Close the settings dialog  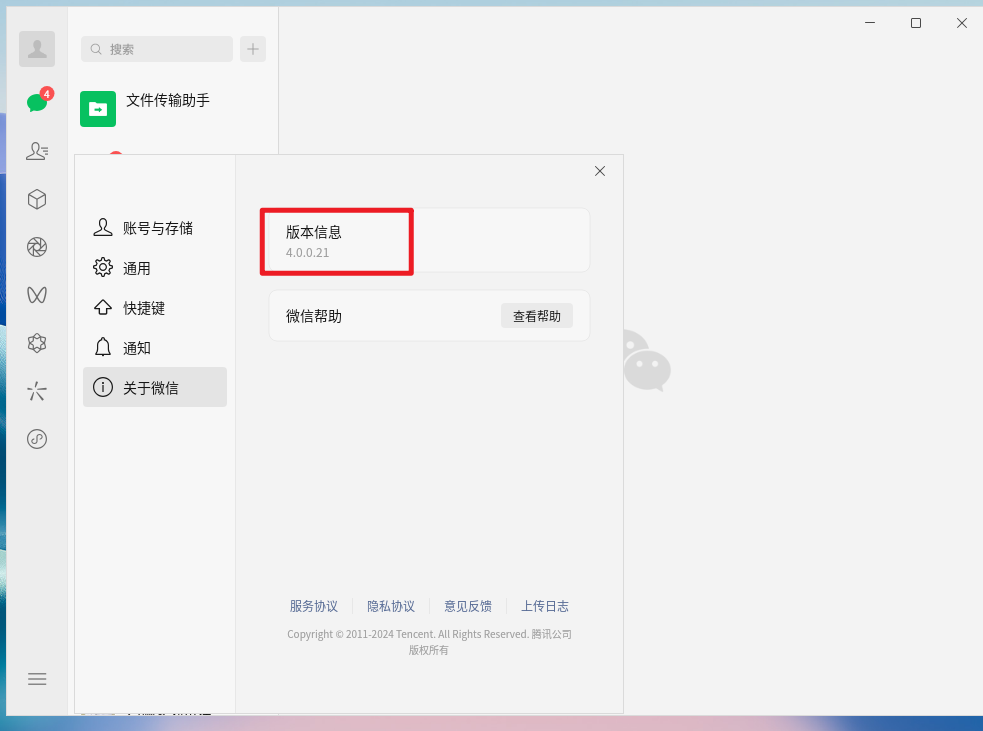[600, 171]
